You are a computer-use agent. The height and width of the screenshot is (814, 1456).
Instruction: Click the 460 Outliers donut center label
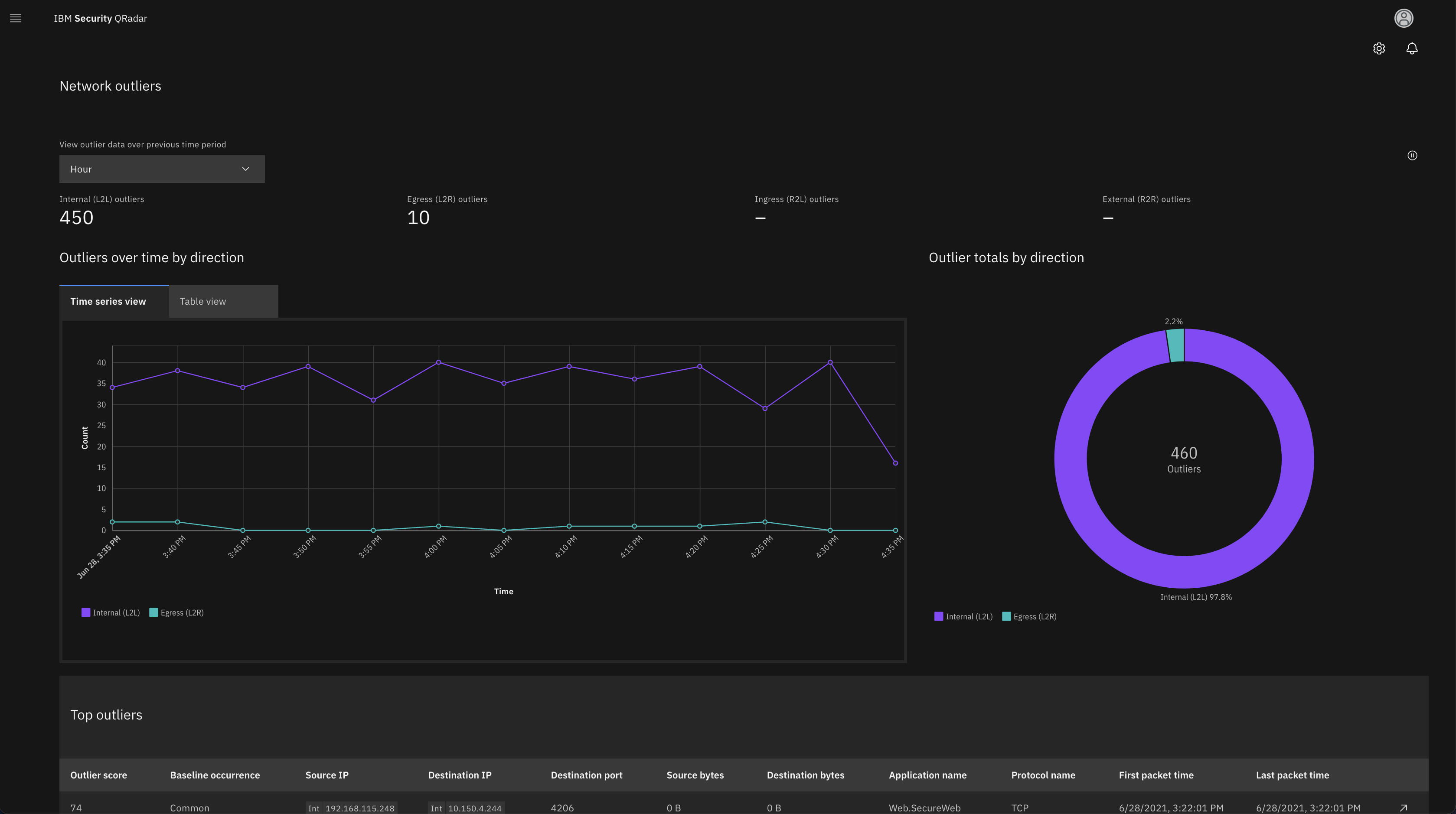pyautogui.click(x=1184, y=459)
